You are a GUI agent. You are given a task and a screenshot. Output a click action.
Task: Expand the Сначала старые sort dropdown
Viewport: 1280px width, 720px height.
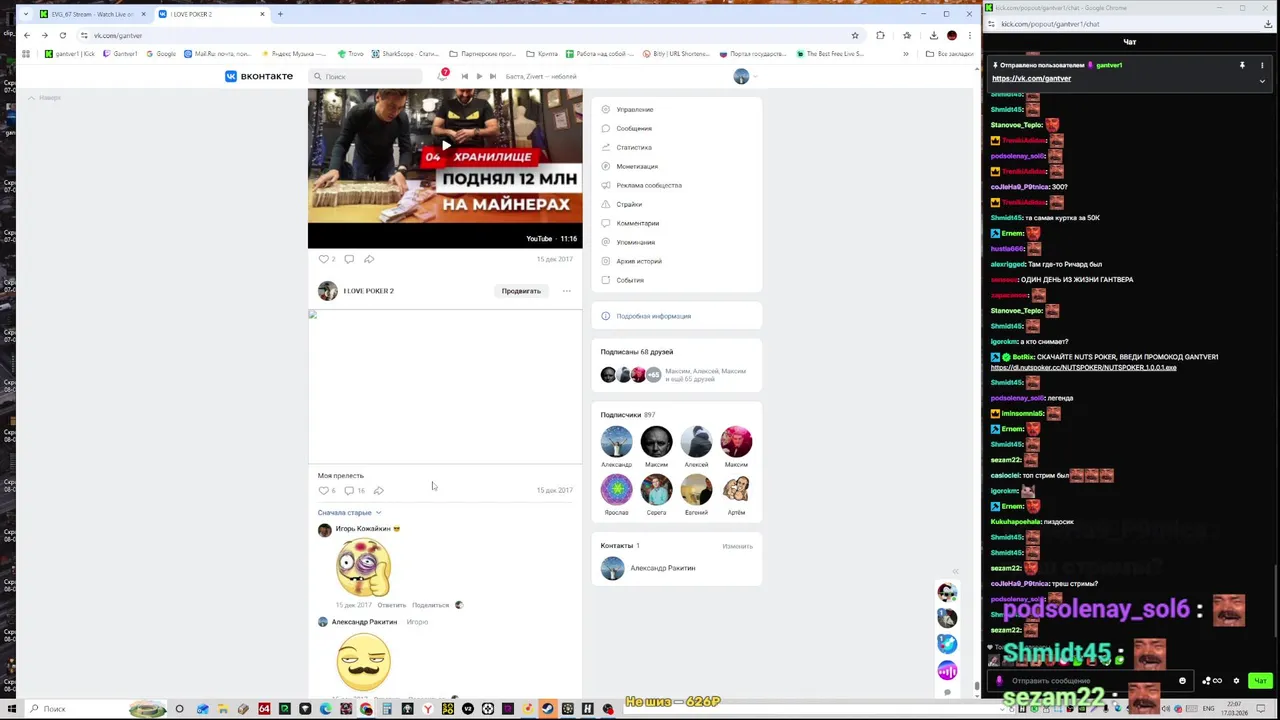(x=349, y=512)
